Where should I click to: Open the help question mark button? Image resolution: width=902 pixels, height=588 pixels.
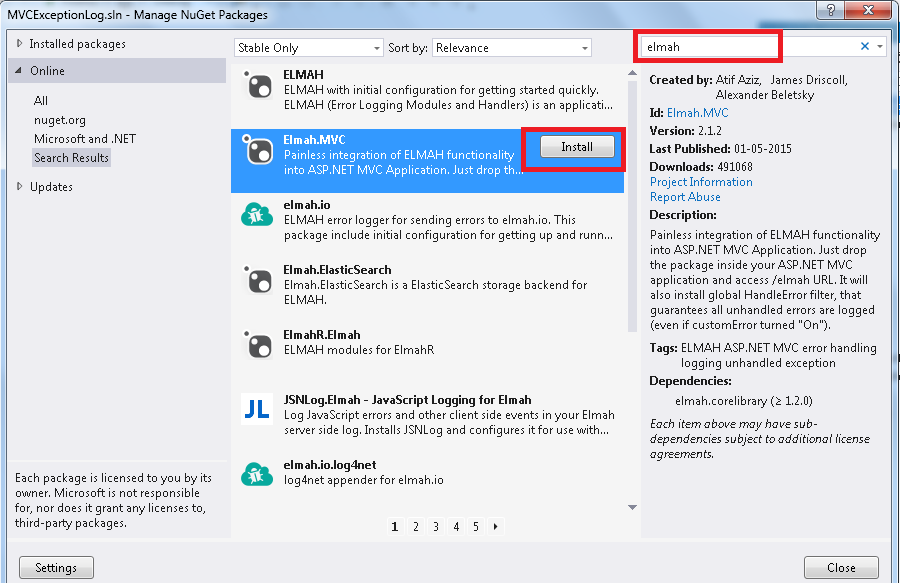831,10
